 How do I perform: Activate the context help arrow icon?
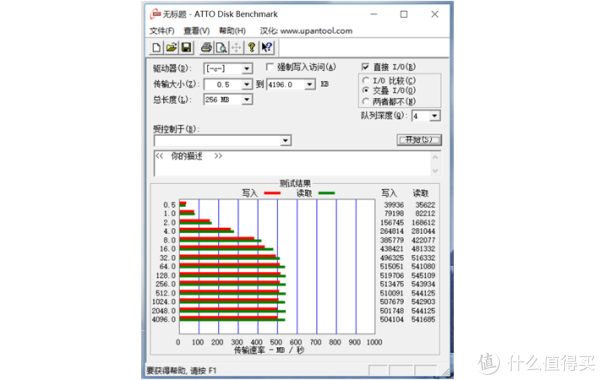click(267, 47)
